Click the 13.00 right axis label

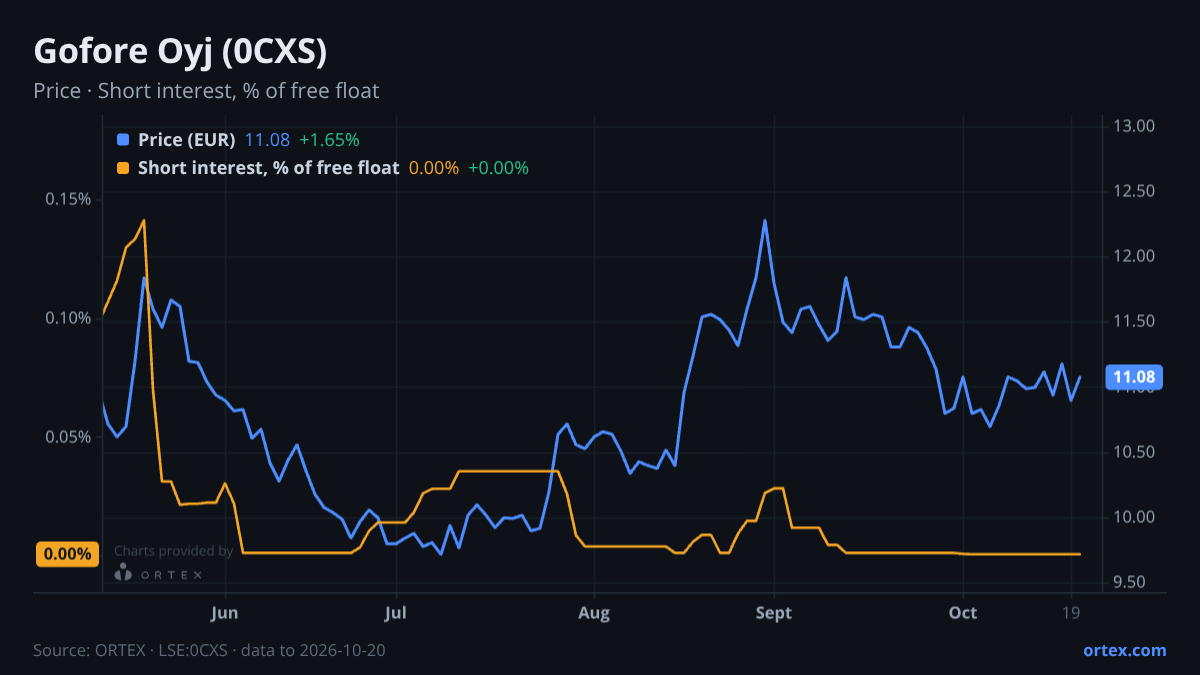pos(1133,126)
